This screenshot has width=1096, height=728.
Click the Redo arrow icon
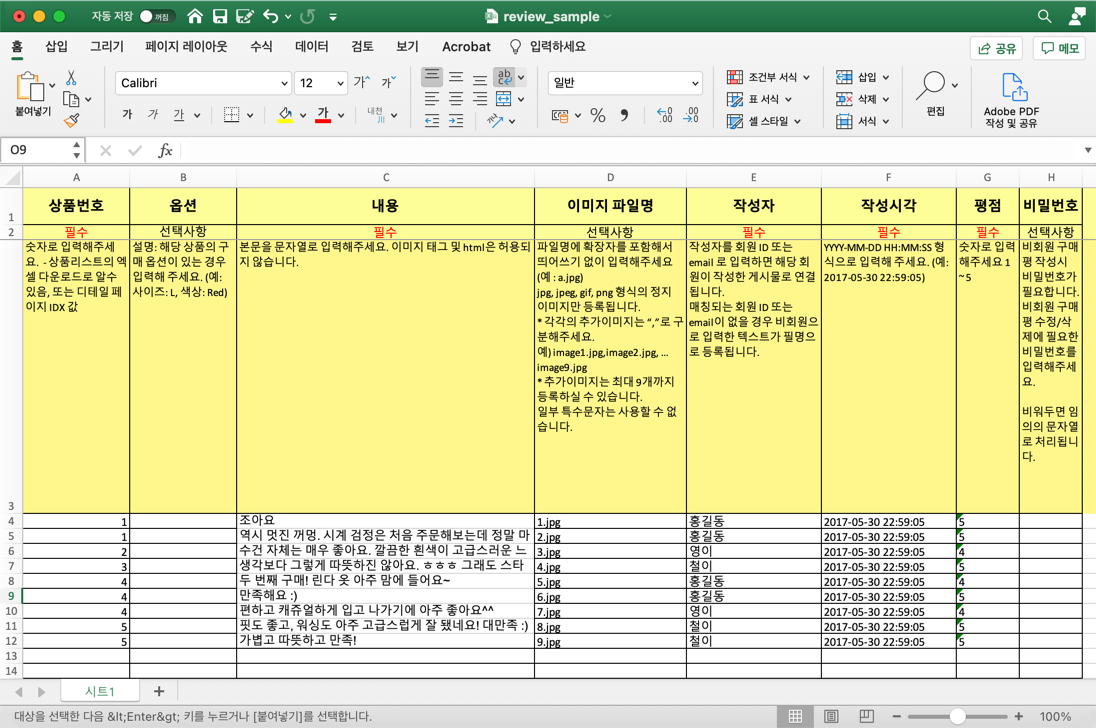click(308, 16)
